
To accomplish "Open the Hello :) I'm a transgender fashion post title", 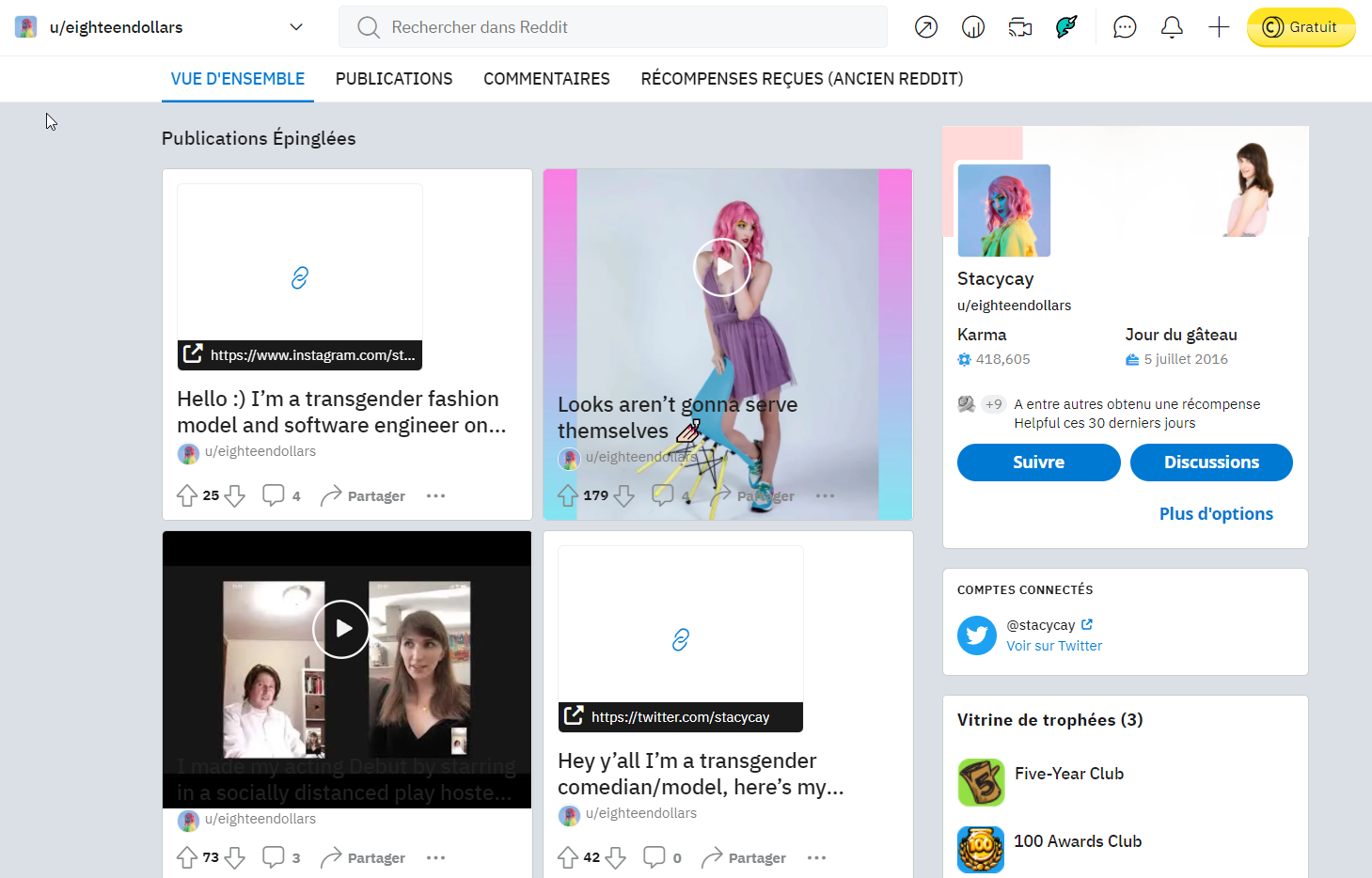I will (342, 412).
